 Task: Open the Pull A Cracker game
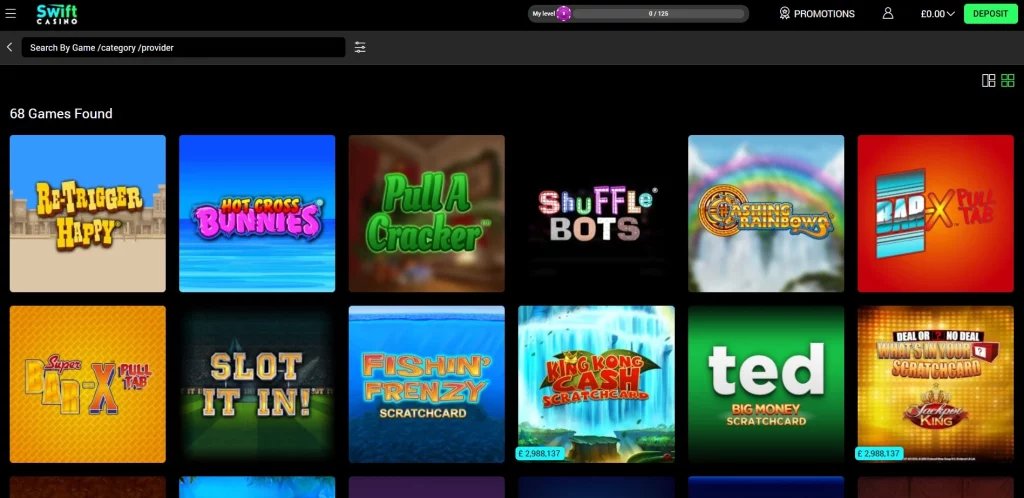426,213
